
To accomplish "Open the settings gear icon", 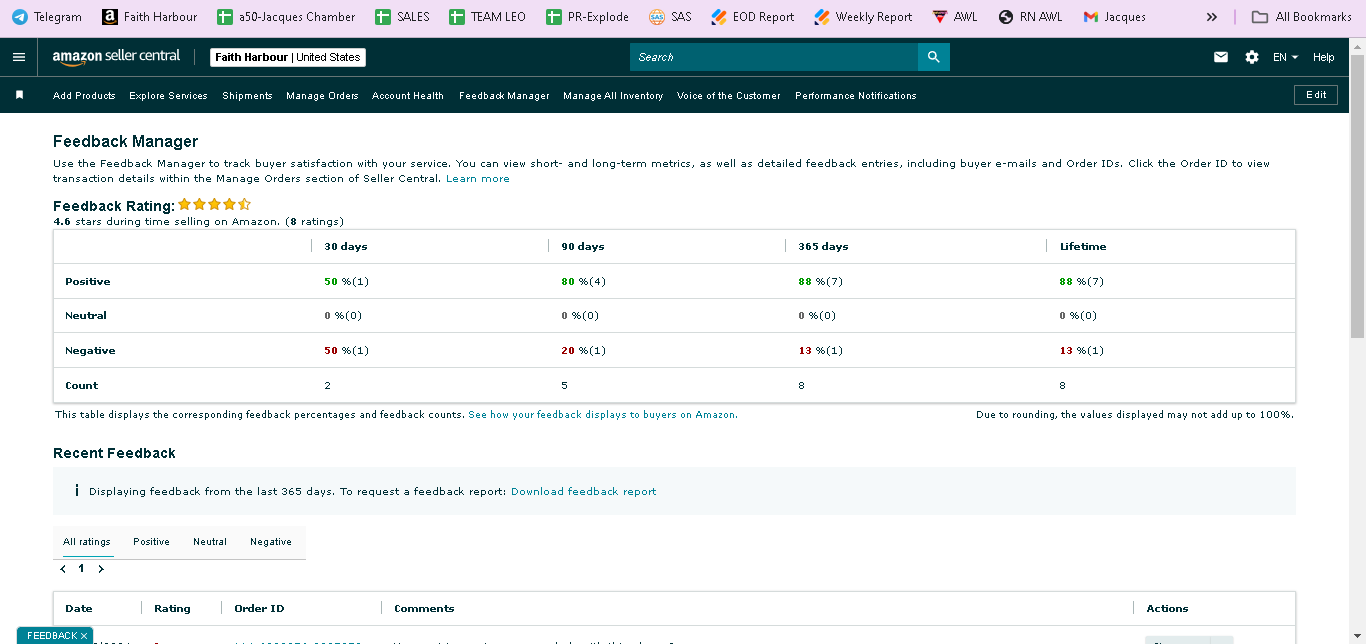I will tap(1252, 57).
